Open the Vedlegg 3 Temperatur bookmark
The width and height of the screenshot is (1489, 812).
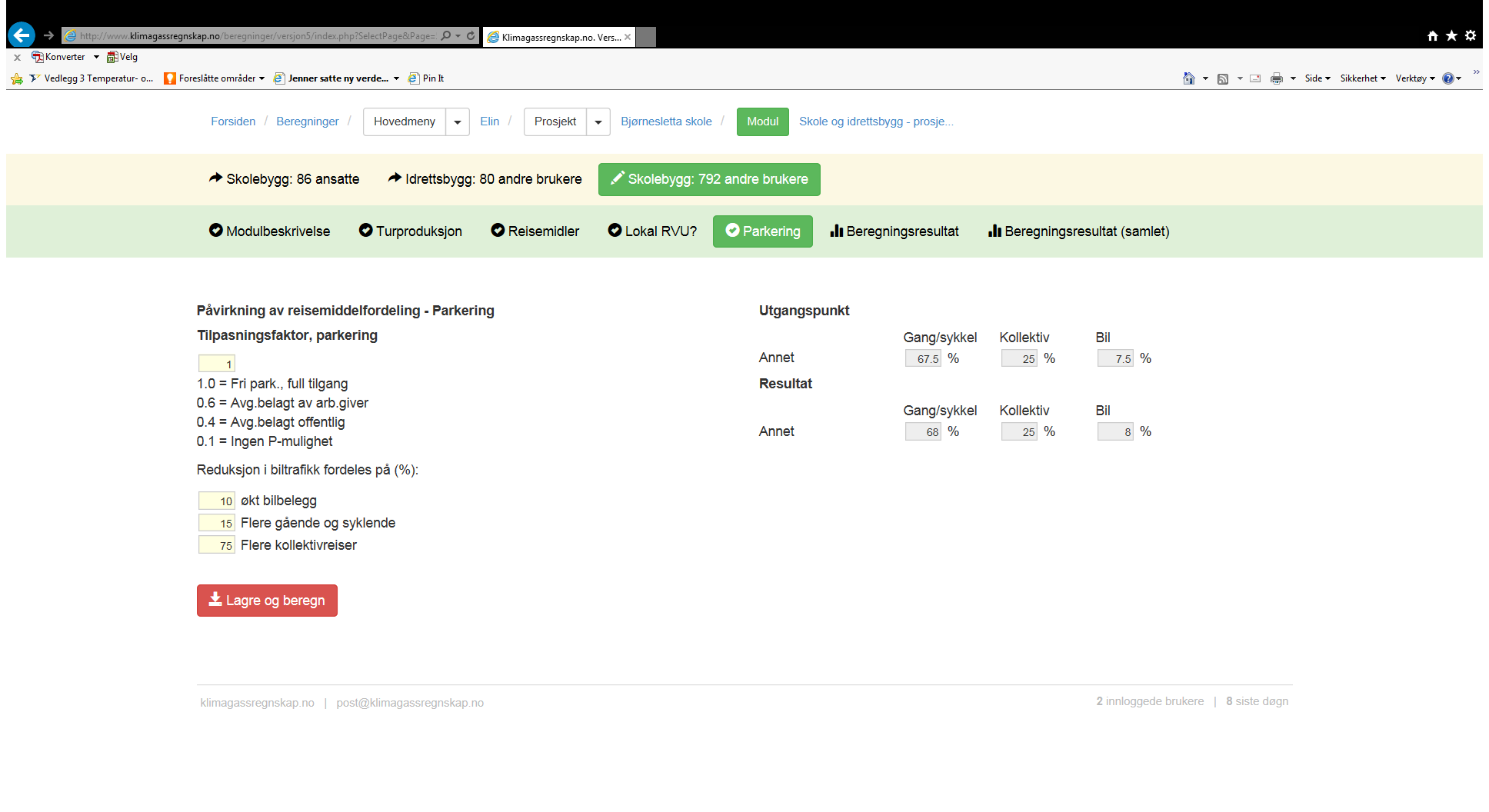tap(92, 78)
